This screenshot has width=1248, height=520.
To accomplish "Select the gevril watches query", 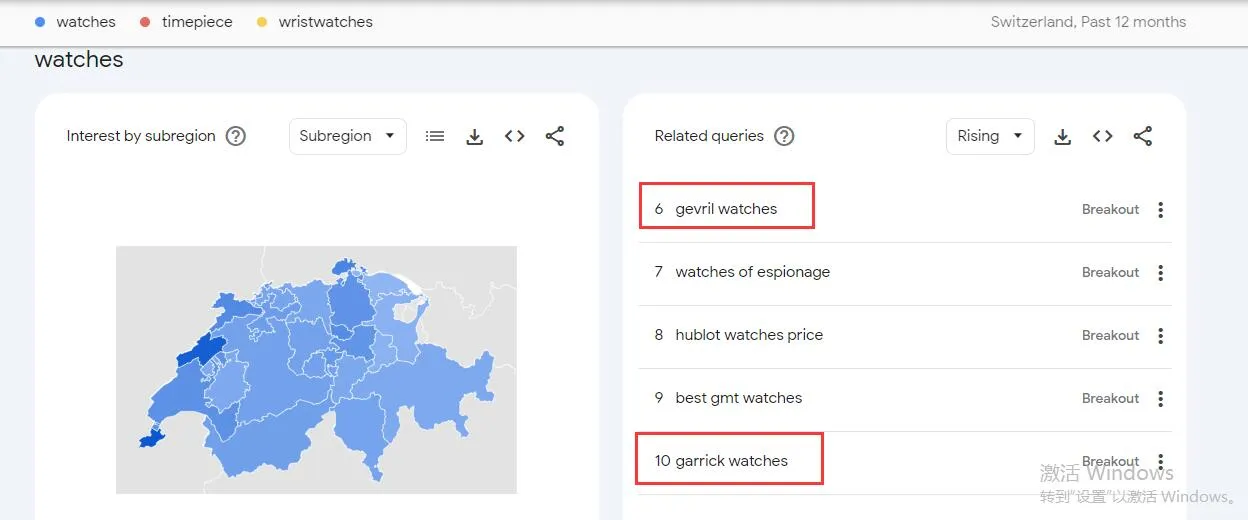I will point(726,209).
